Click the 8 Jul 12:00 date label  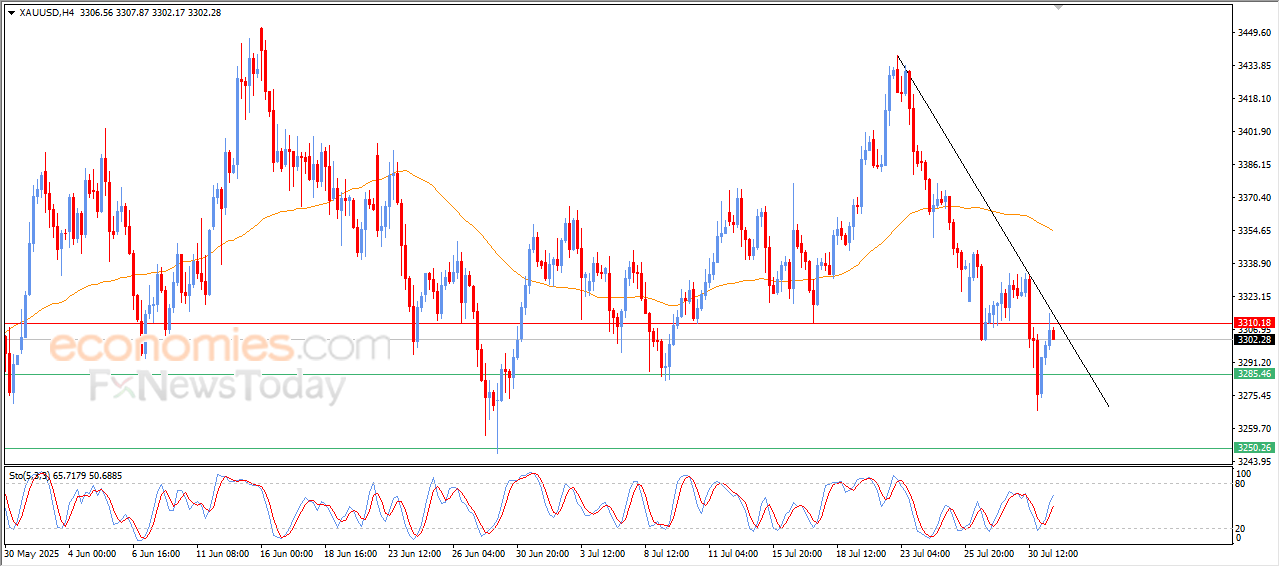coord(668,552)
